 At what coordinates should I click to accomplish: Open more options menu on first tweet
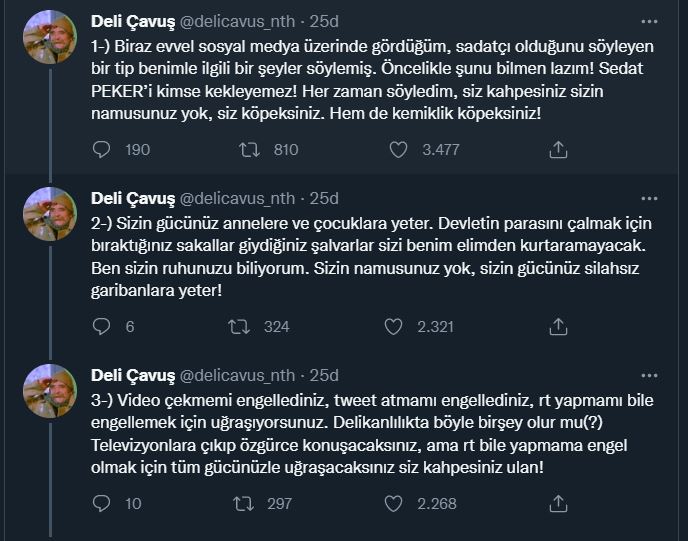[650, 21]
